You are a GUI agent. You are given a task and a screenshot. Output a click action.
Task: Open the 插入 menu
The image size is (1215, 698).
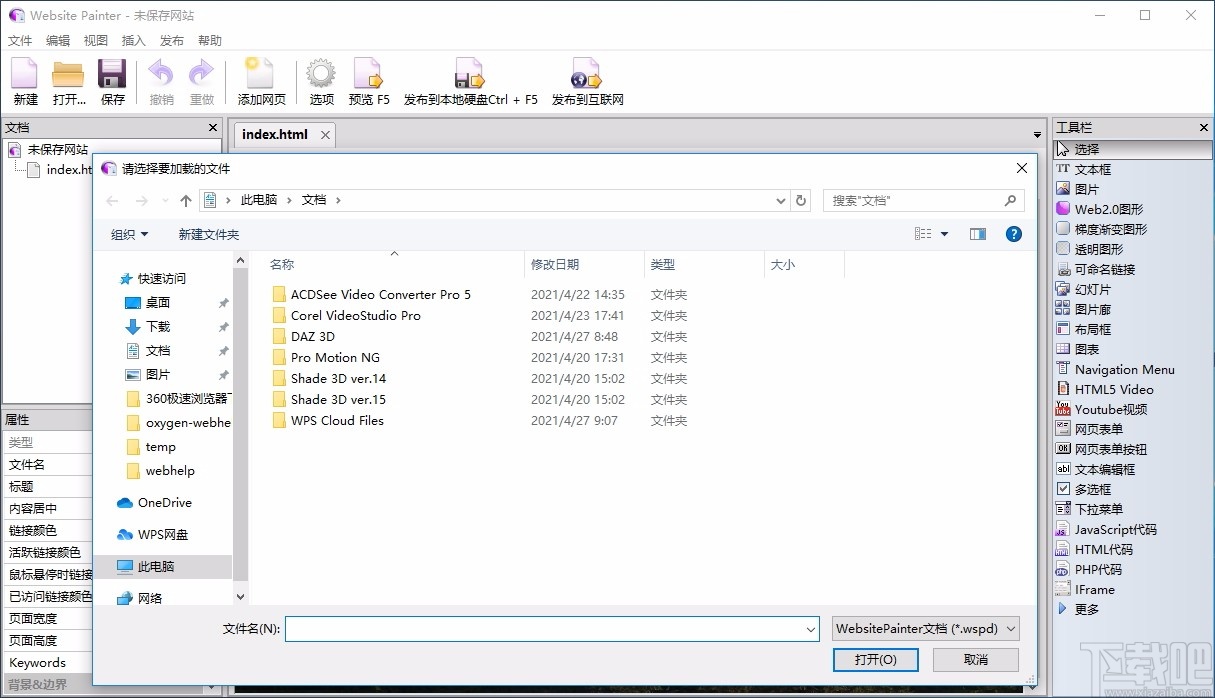pos(133,41)
